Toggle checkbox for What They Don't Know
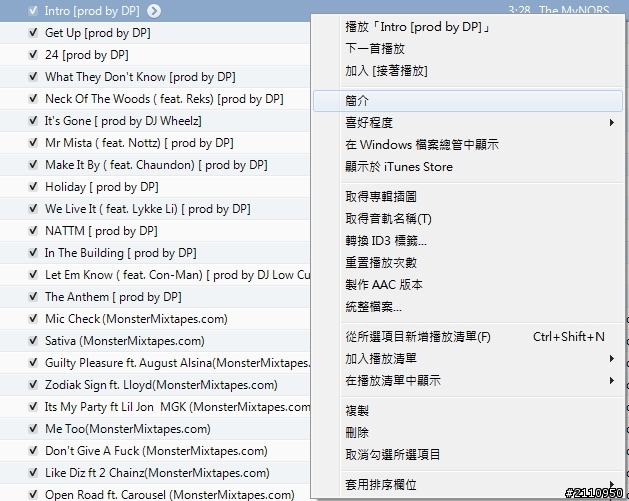The image size is (629, 501). coord(33,77)
